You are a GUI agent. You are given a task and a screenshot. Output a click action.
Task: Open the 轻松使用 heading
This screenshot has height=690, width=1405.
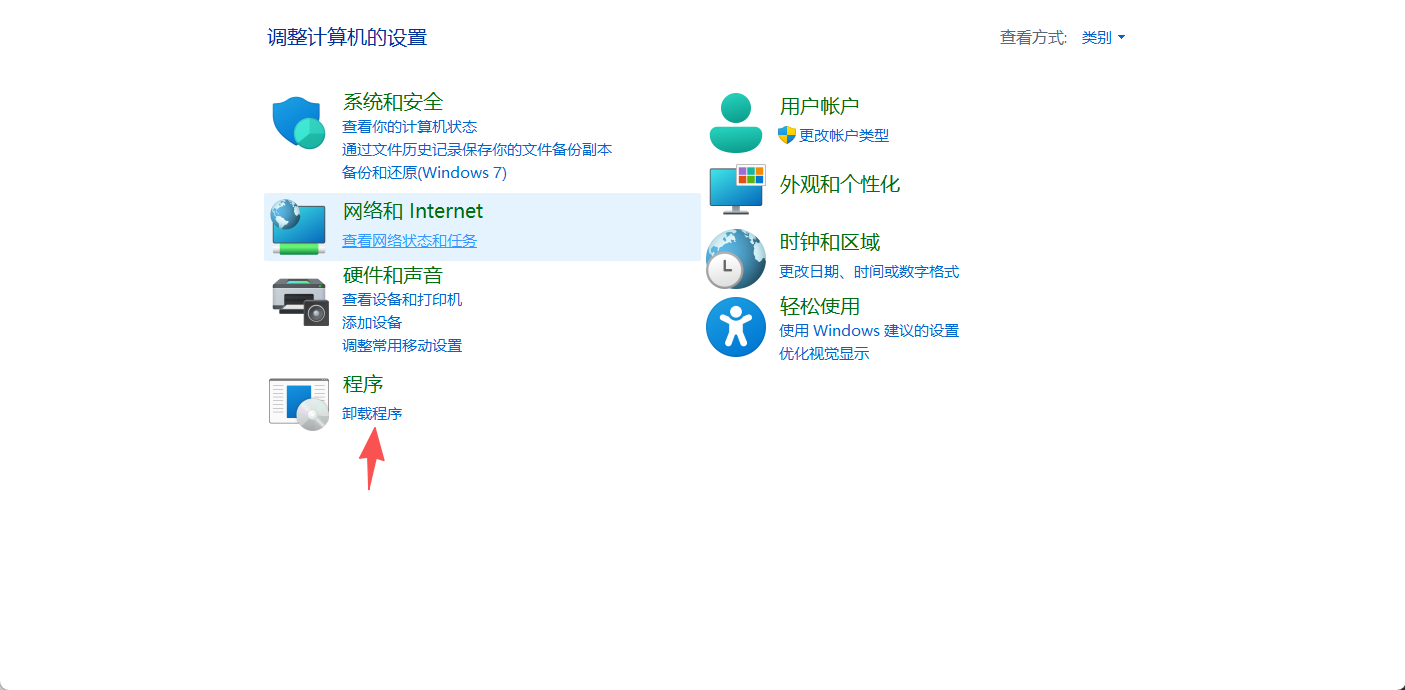coord(820,306)
